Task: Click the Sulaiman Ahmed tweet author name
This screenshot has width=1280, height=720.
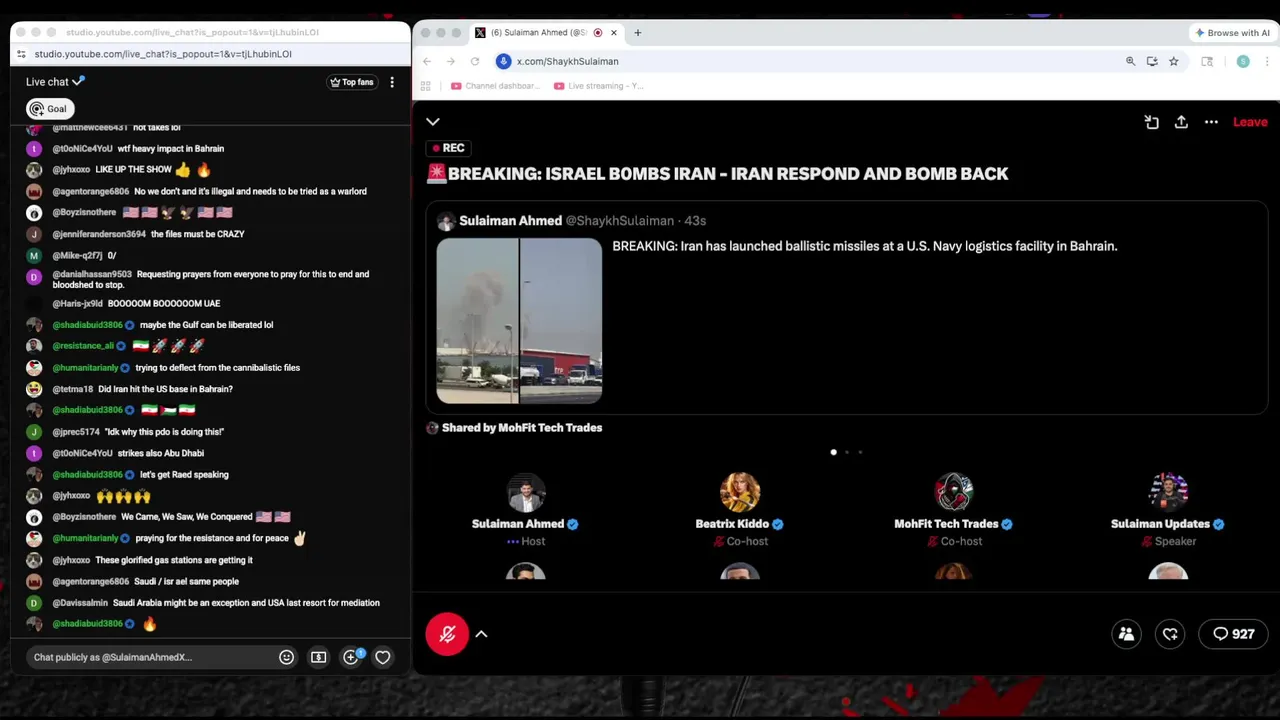Action: click(510, 221)
